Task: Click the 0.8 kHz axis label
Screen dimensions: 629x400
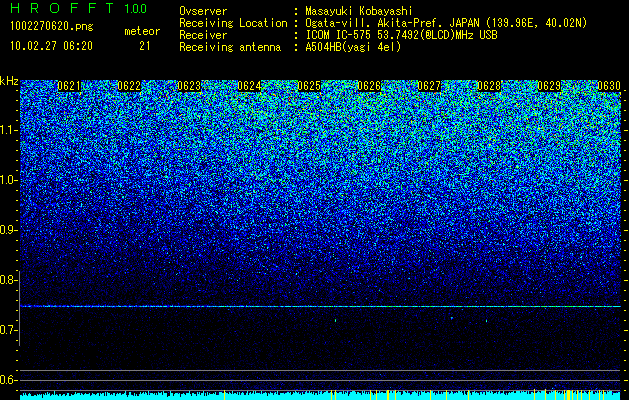Action: (x=8, y=280)
